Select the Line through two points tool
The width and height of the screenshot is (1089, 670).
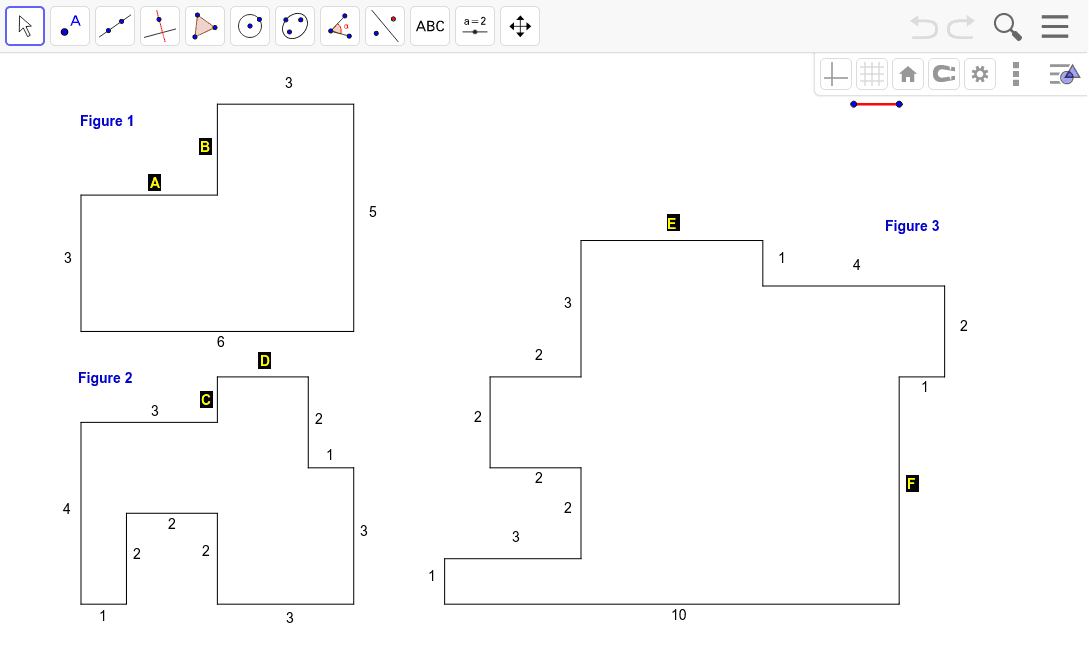tap(115, 26)
